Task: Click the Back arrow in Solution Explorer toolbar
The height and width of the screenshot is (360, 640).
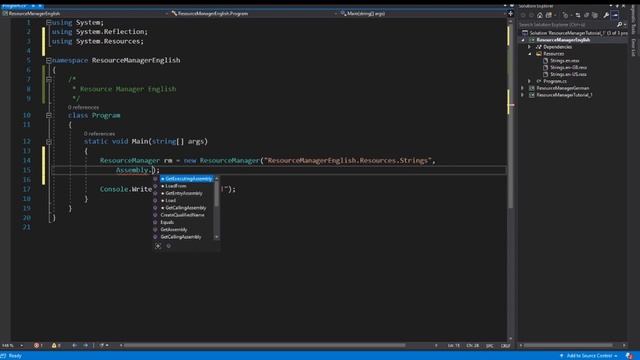Action: (523, 16)
